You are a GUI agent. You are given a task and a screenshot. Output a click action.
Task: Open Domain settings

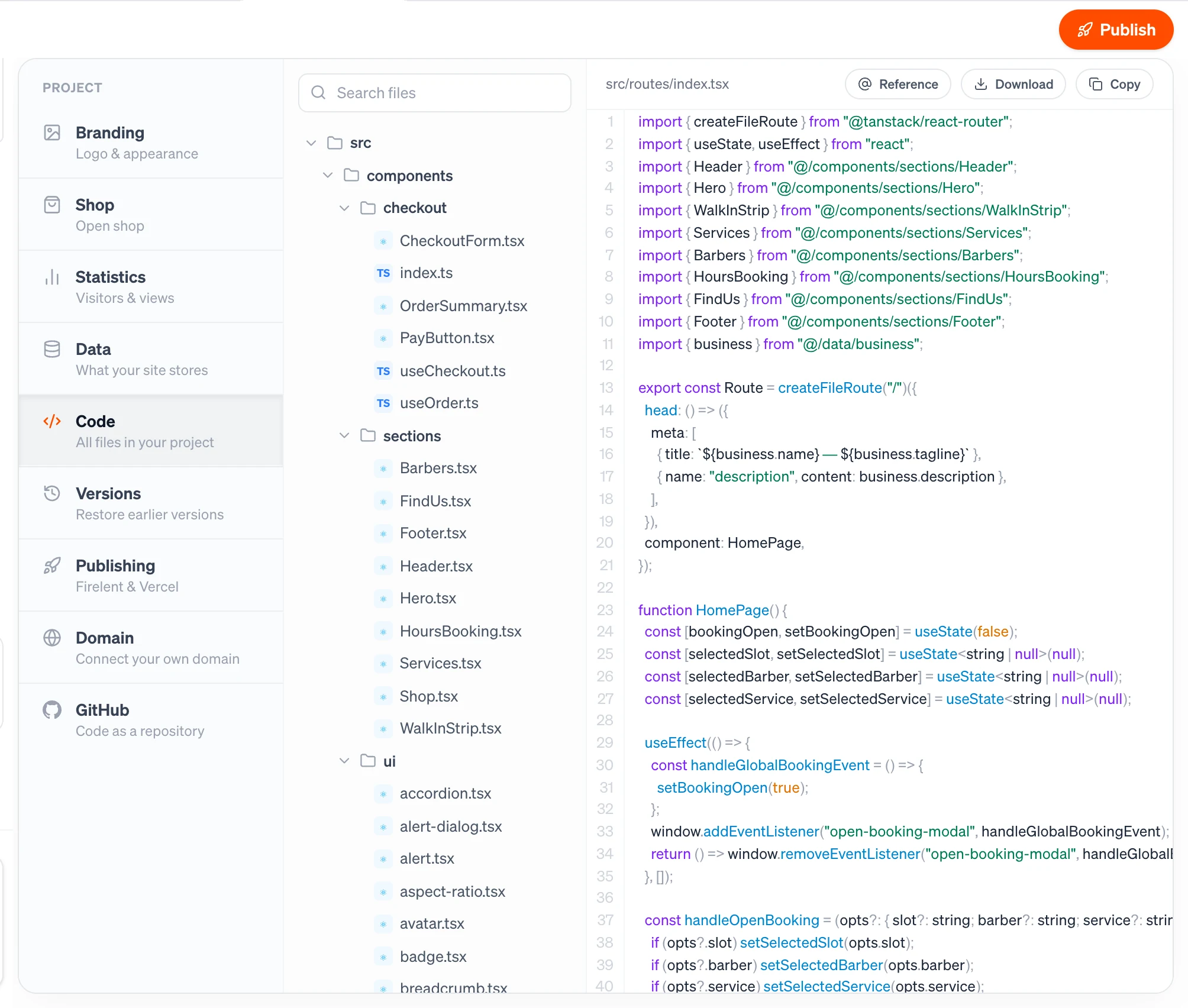point(151,648)
